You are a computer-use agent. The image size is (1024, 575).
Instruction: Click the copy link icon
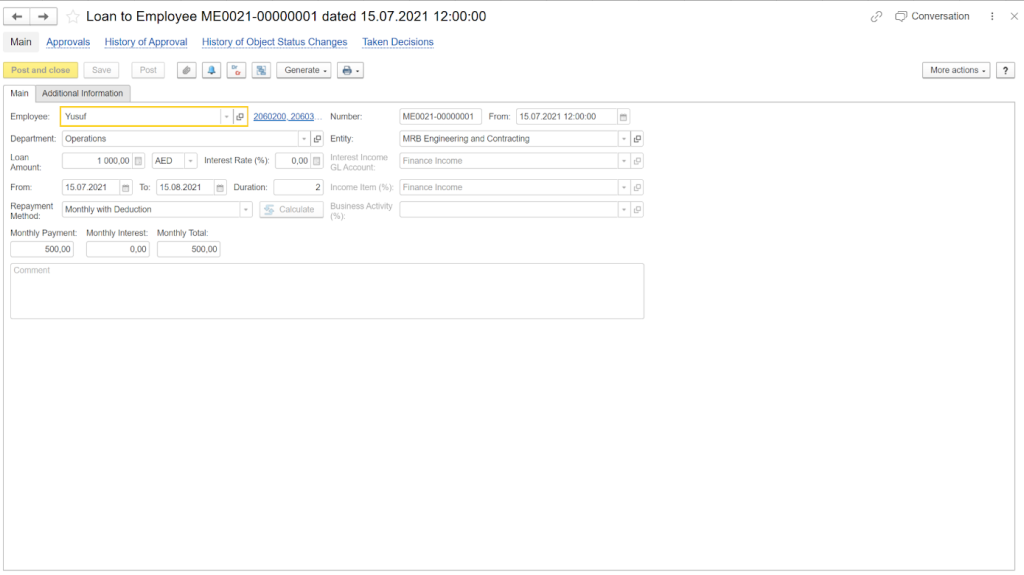[x=877, y=17]
